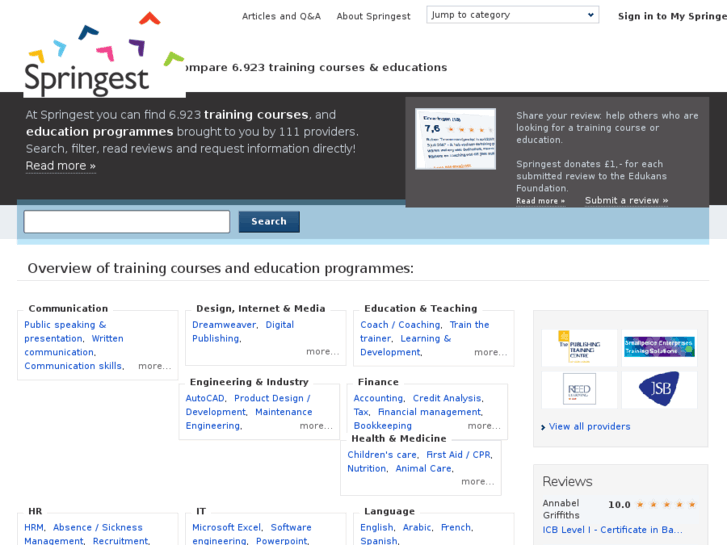This screenshot has width=727, height=545.
Task: Open Tax course link
Action: pos(361,412)
